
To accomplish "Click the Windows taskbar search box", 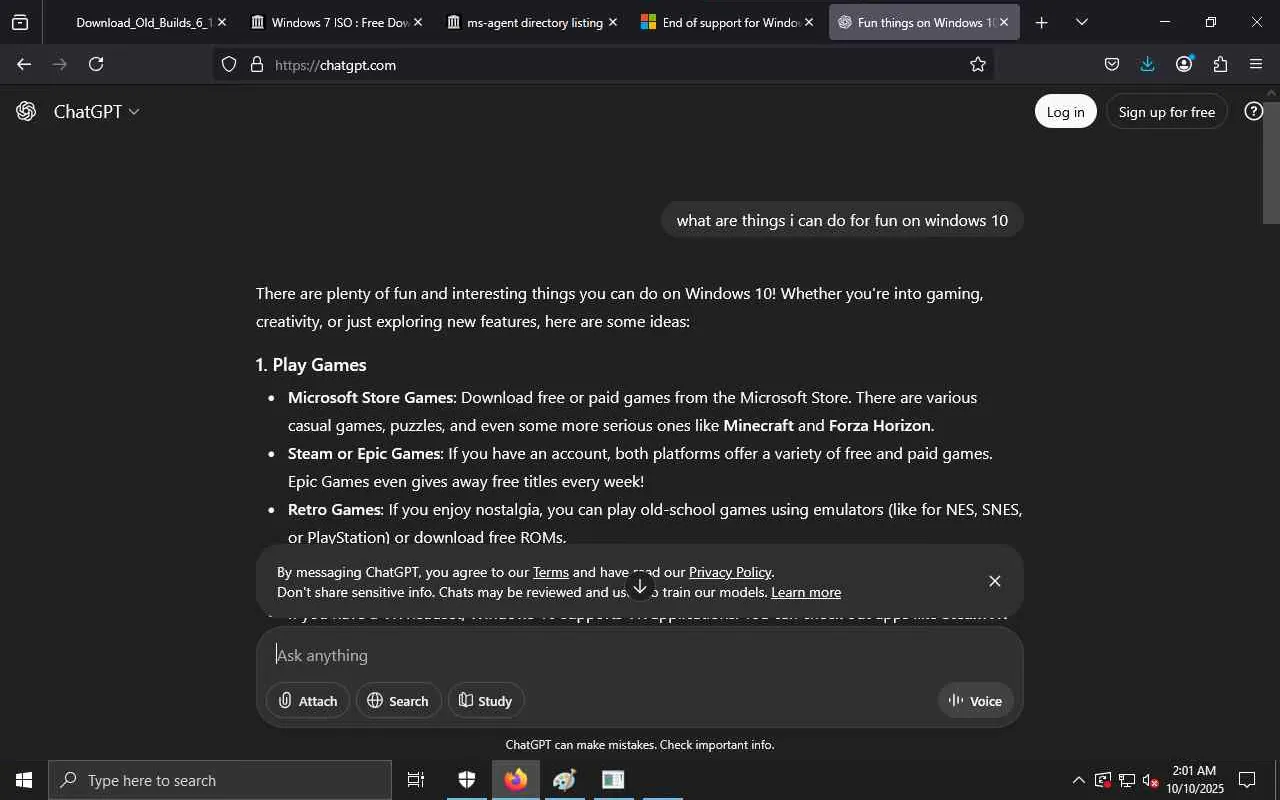I will click(x=220, y=780).
